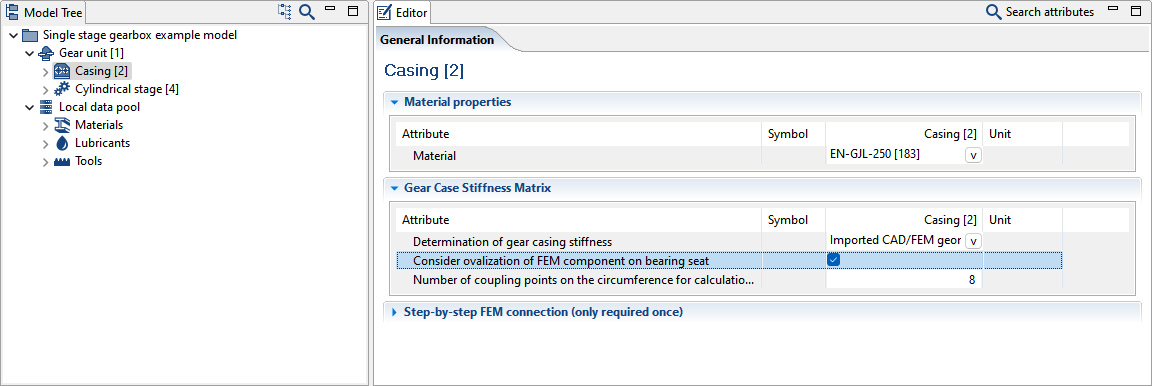The width and height of the screenshot is (1152, 386).
Task: Select Casing [2] in the model tree
Action: [101, 71]
